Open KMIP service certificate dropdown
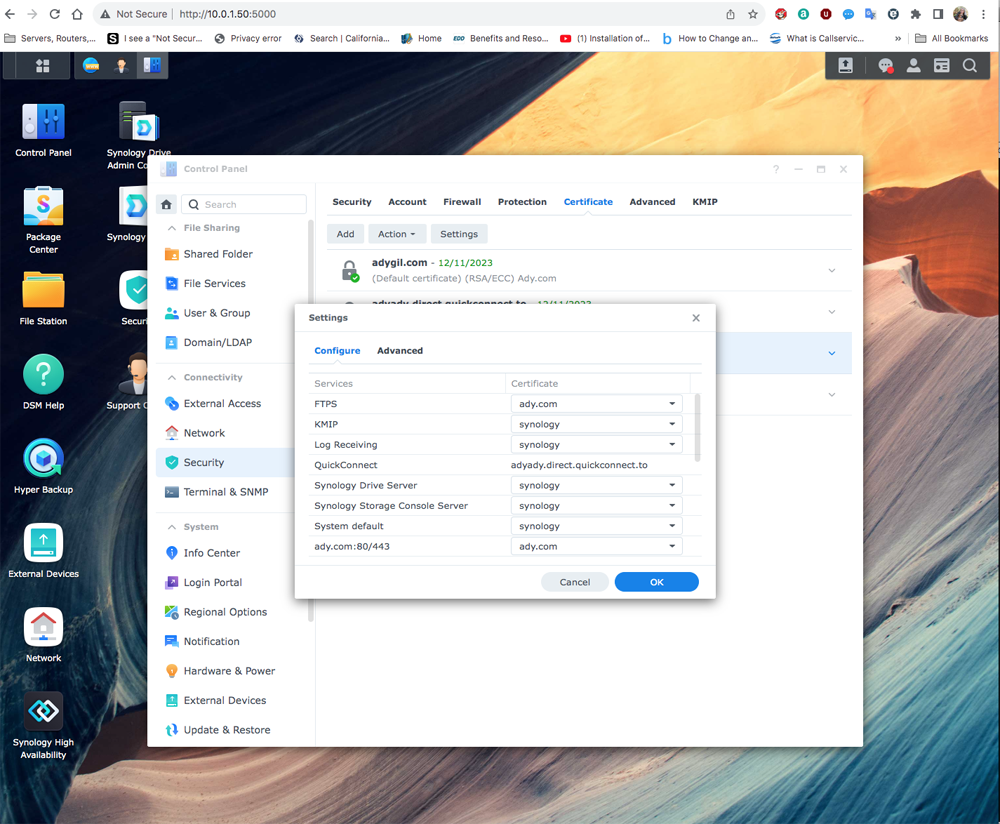The image size is (1000, 824). (596, 424)
